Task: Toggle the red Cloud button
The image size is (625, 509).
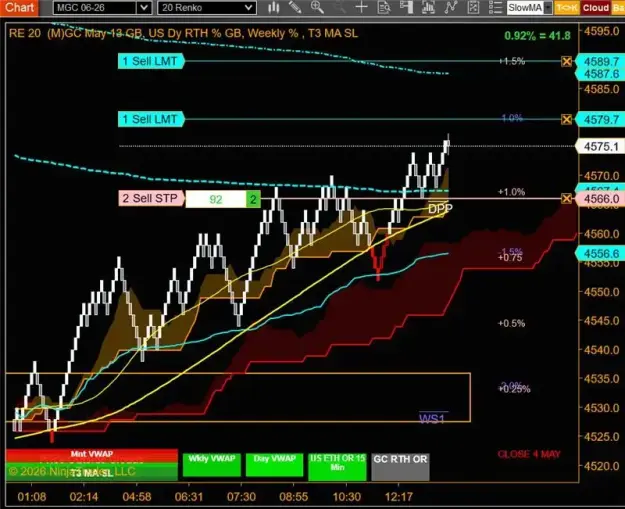Action: (x=596, y=8)
